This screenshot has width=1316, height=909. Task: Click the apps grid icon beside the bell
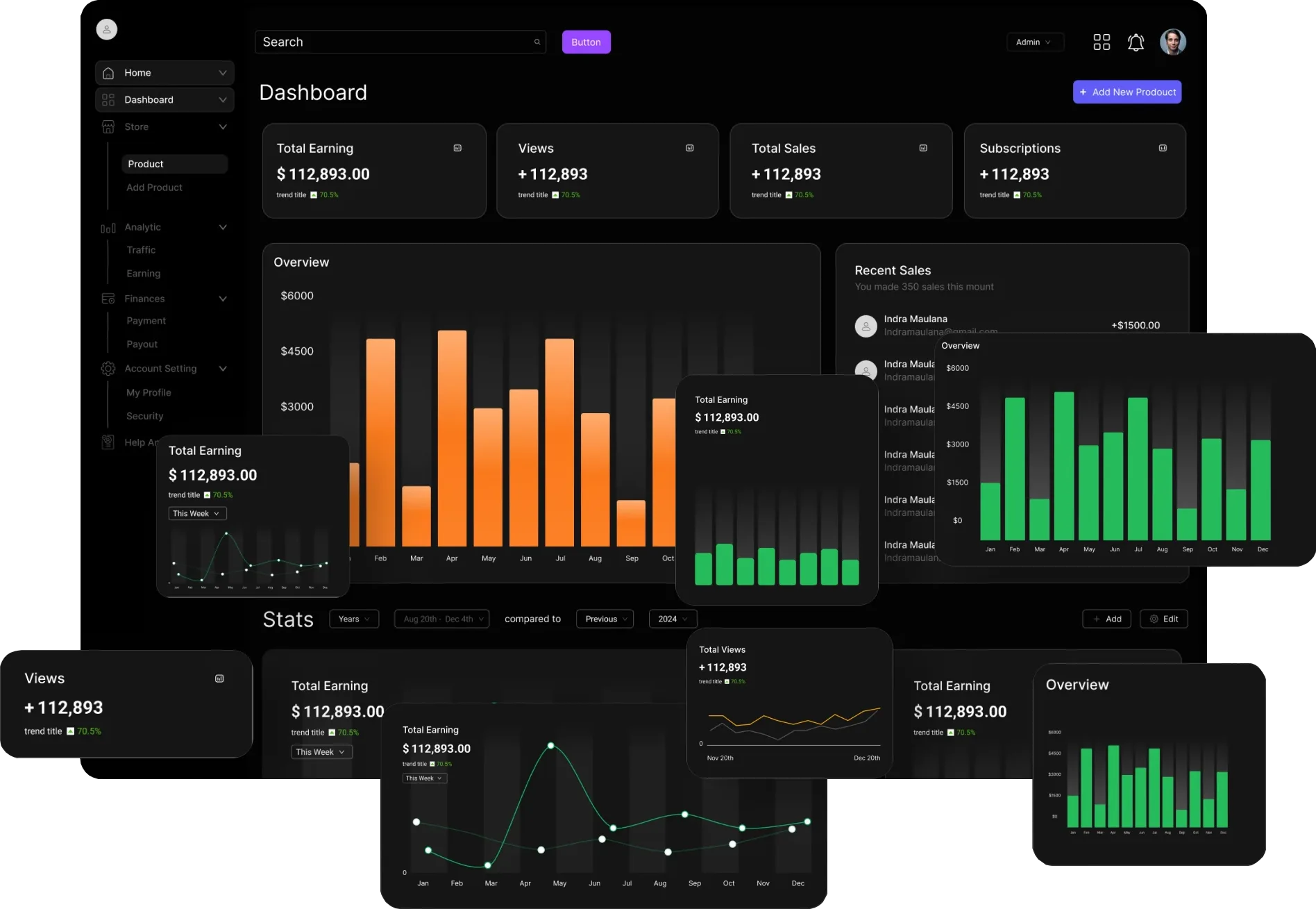[1102, 42]
